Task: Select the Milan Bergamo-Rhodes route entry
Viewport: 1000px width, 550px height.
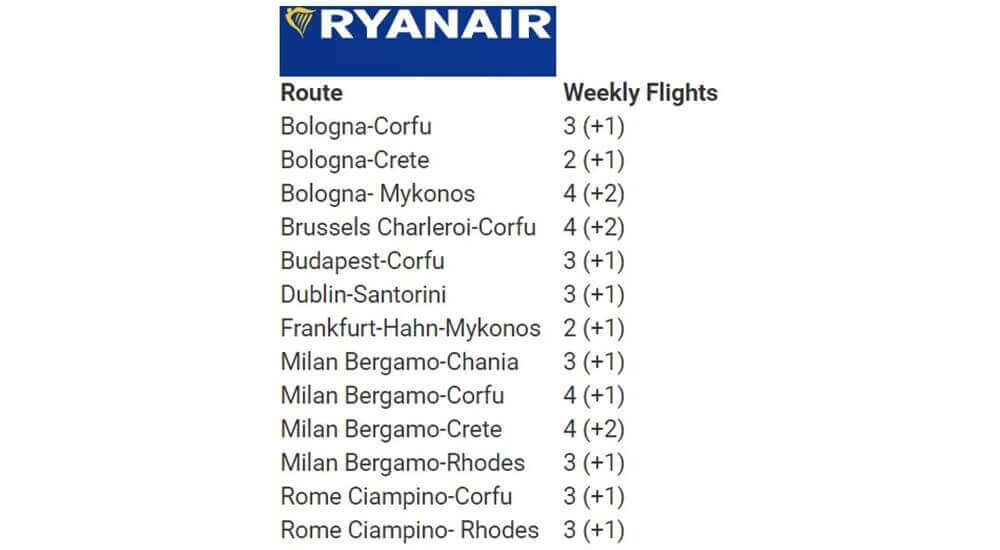Action: click(x=402, y=463)
